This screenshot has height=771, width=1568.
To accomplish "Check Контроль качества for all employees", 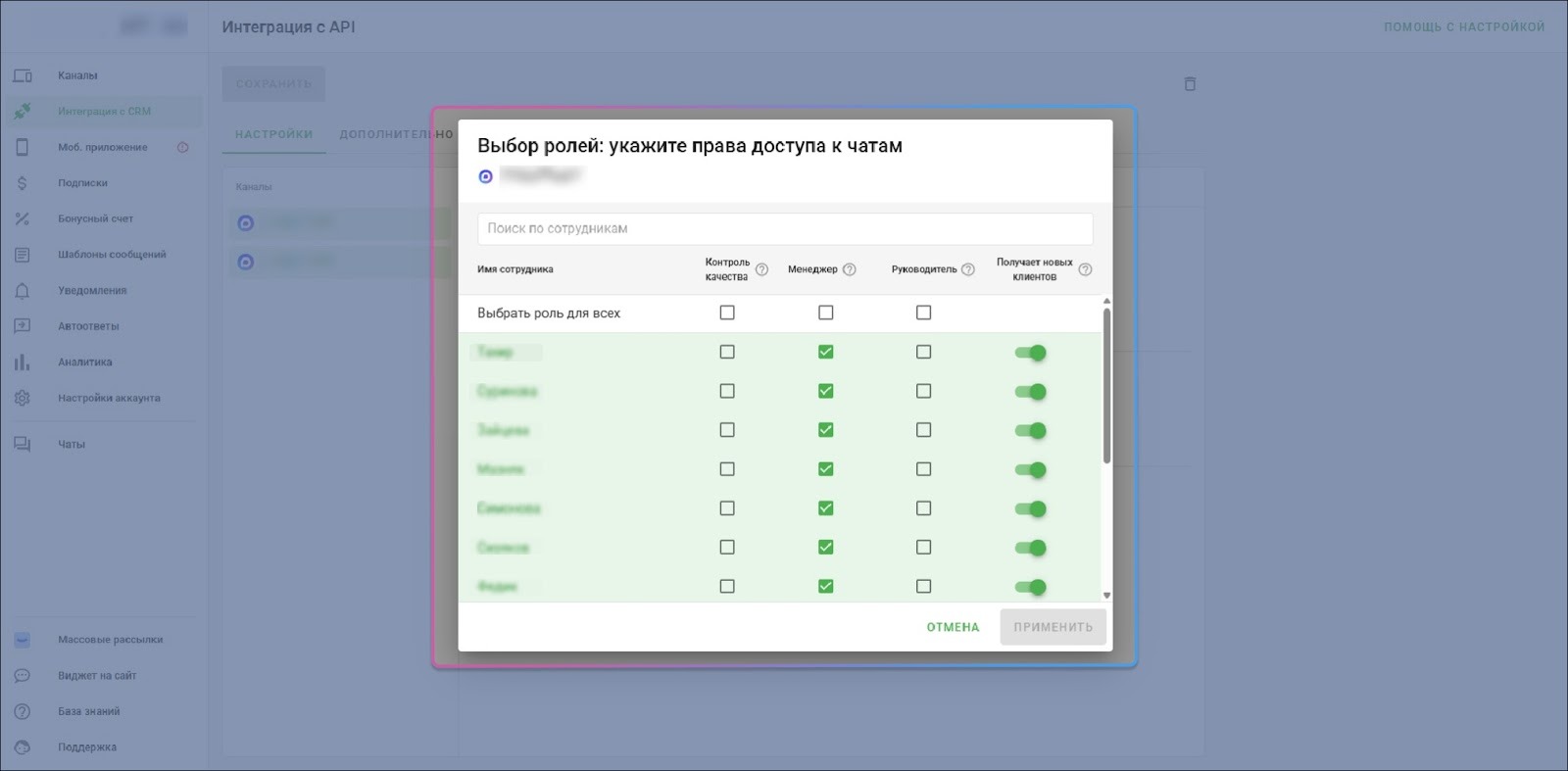I will tap(727, 313).
